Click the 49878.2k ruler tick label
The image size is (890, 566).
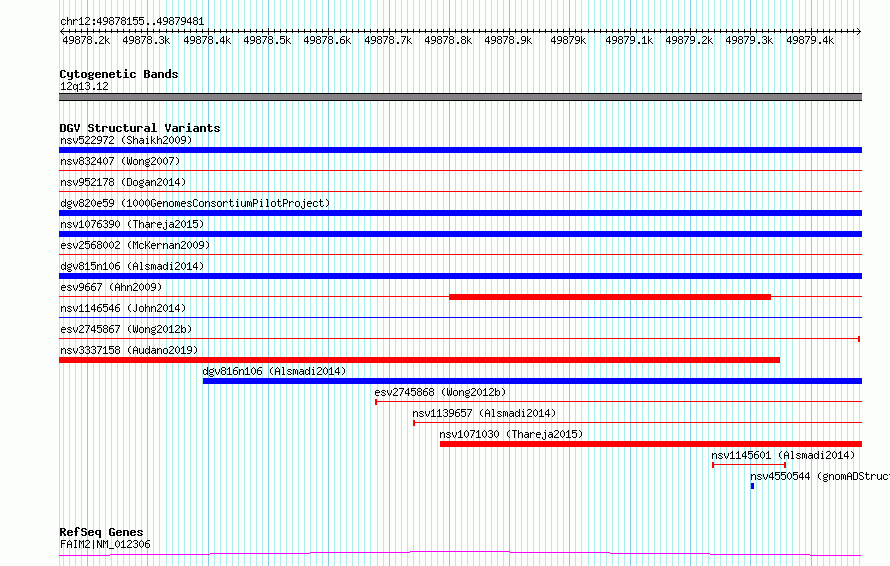(x=86, y=40)
